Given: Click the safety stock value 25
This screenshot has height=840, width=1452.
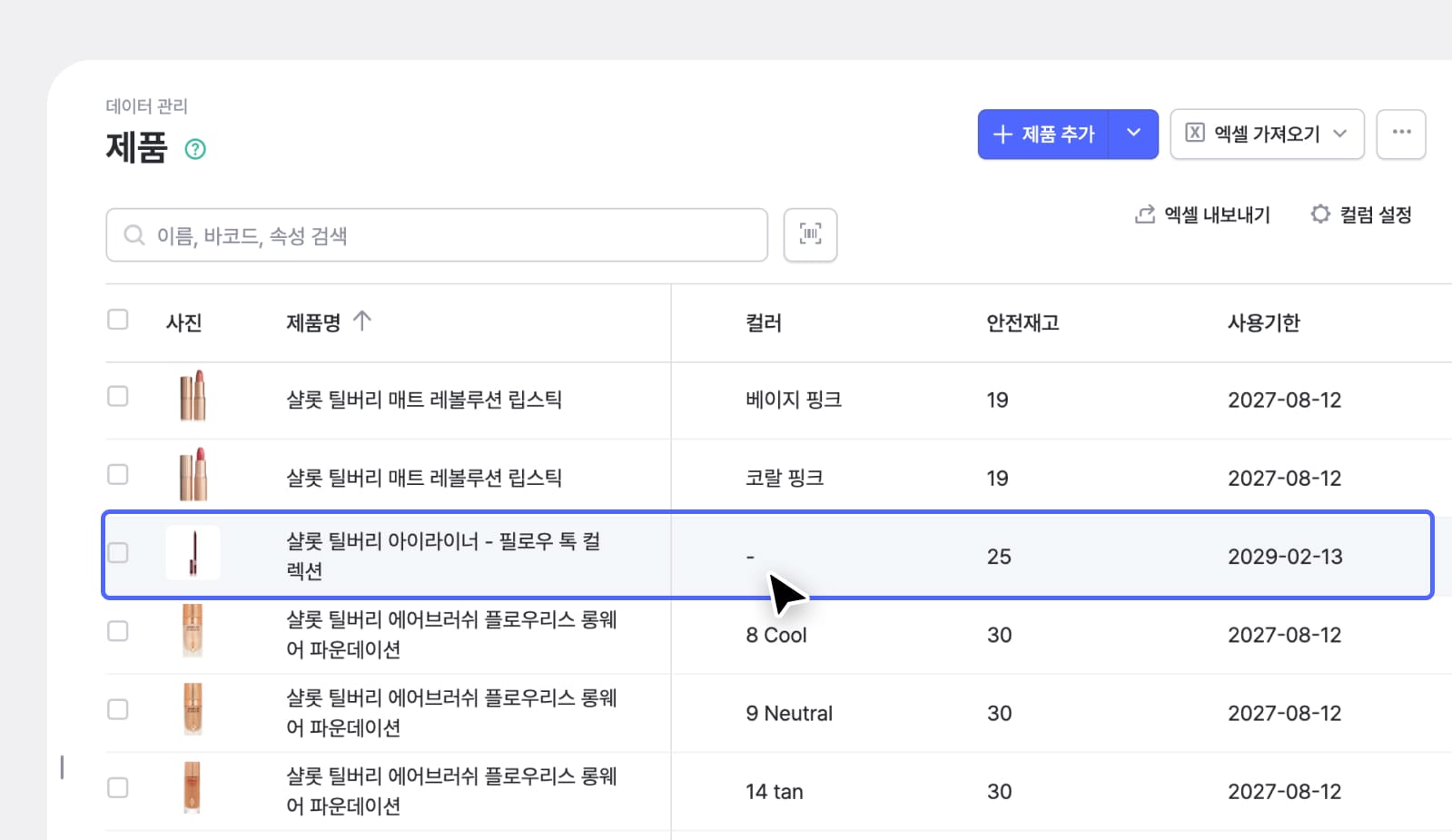Looking at the screenshot, I should [x=999, y=557].
